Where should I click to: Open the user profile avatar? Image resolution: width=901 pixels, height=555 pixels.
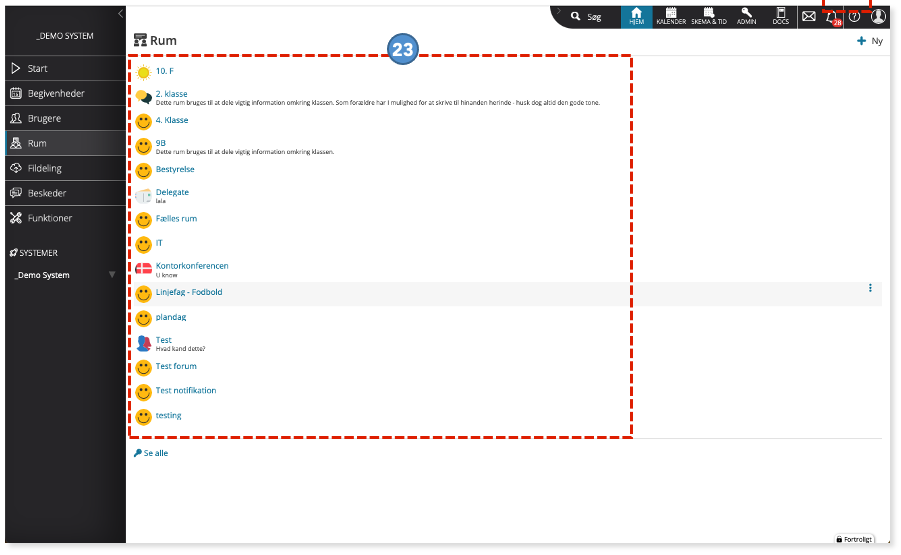[878, 16]
